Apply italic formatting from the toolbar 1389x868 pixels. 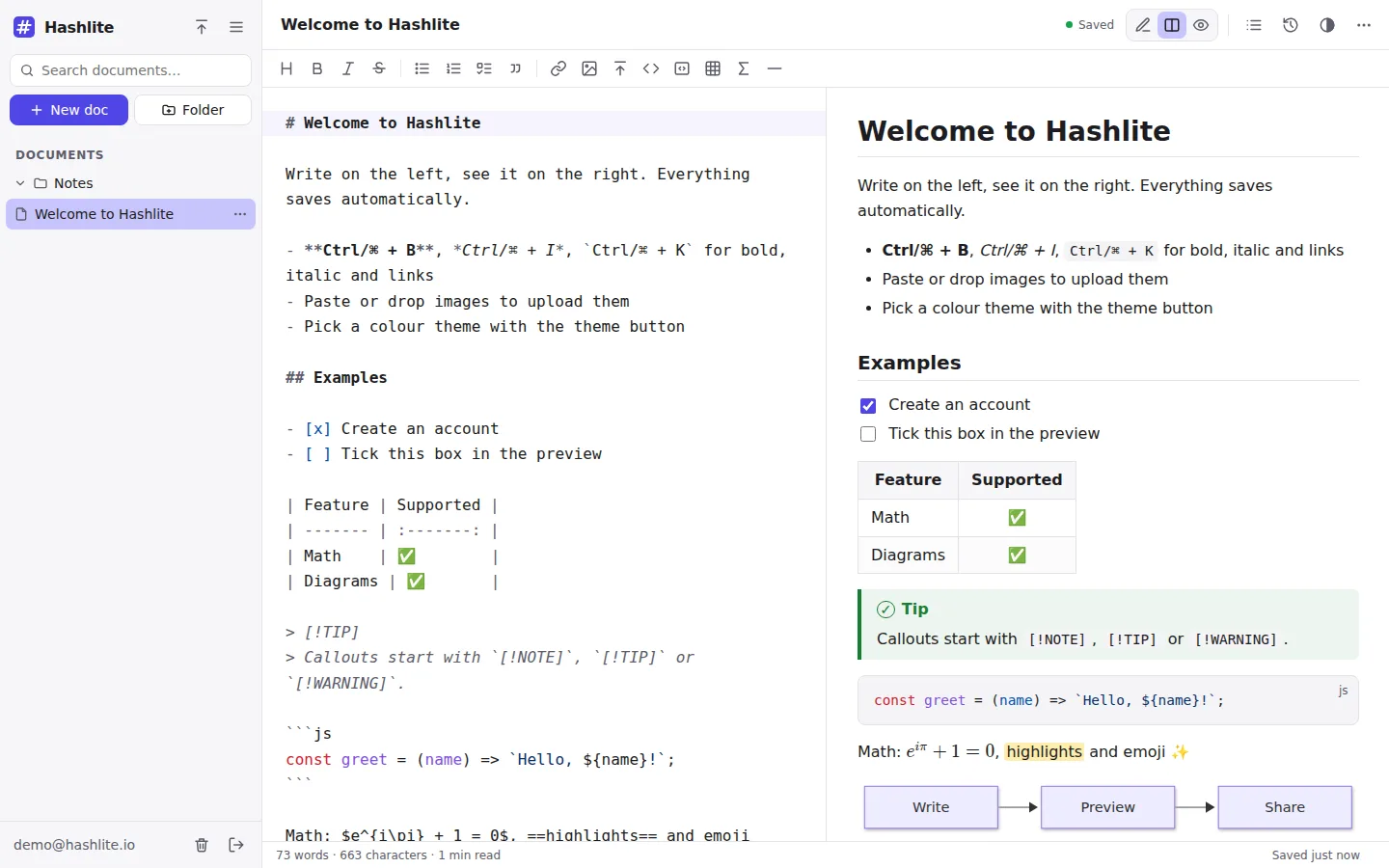pos(348,68)
